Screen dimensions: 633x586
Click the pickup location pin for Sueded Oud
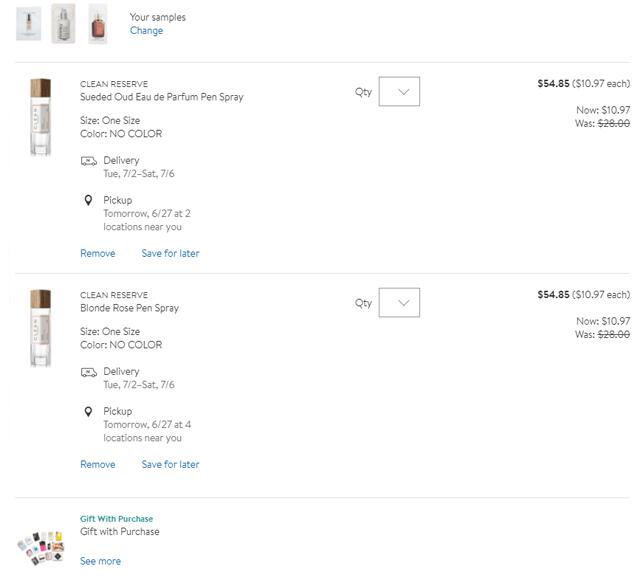(88, 200)
